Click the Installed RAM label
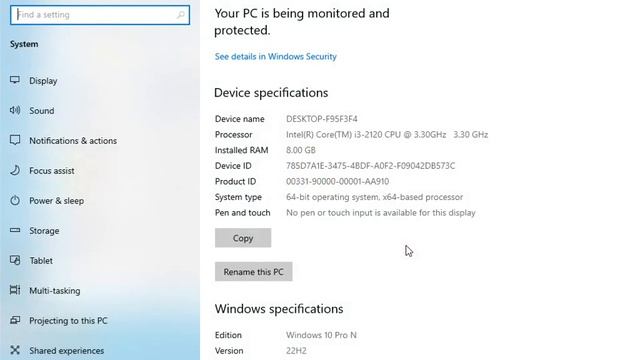The image size is (640, 360). pos(241,150)
